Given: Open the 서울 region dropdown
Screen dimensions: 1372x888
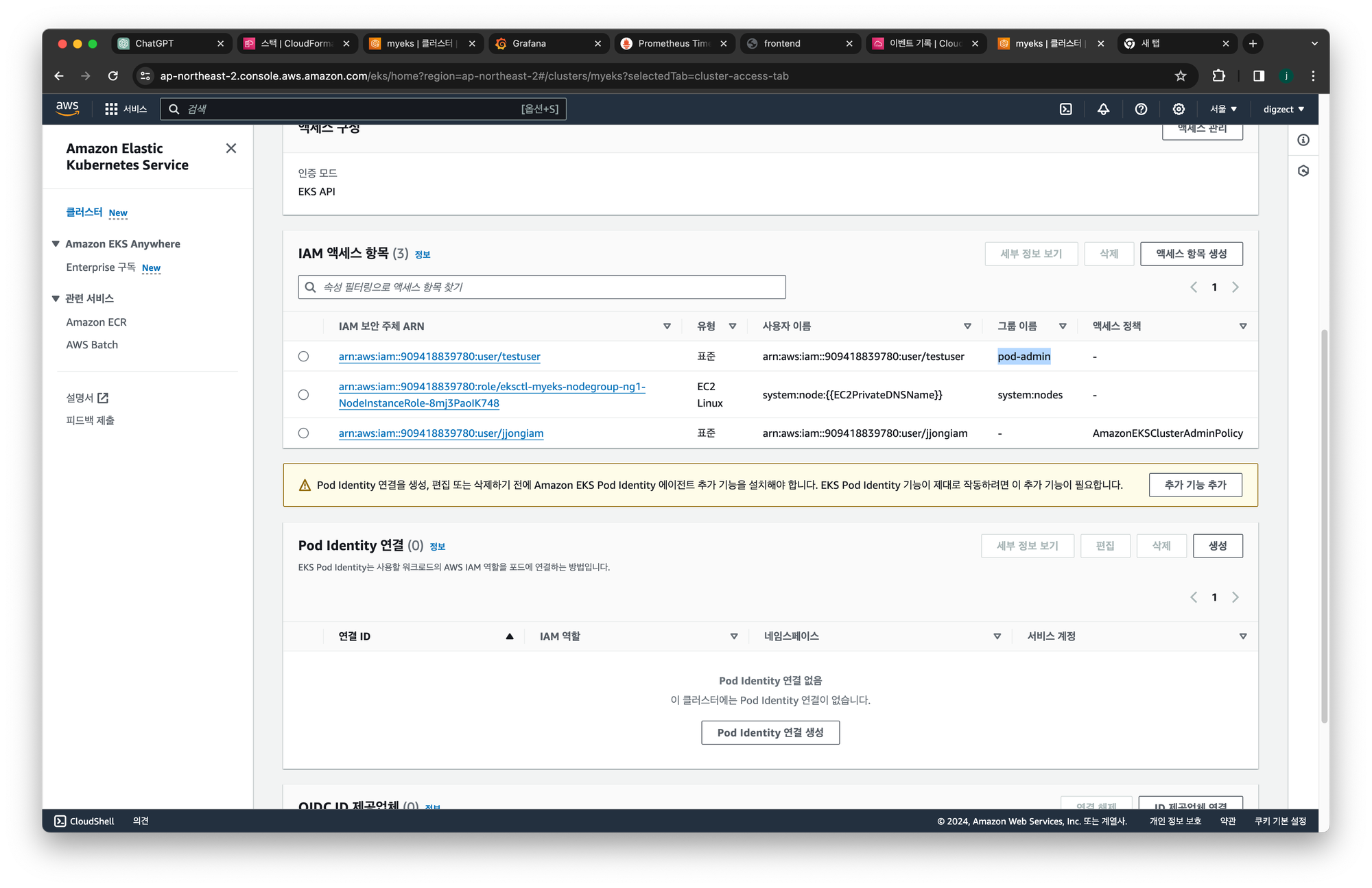Looking at the screenshot, I should pos(1223,109).
